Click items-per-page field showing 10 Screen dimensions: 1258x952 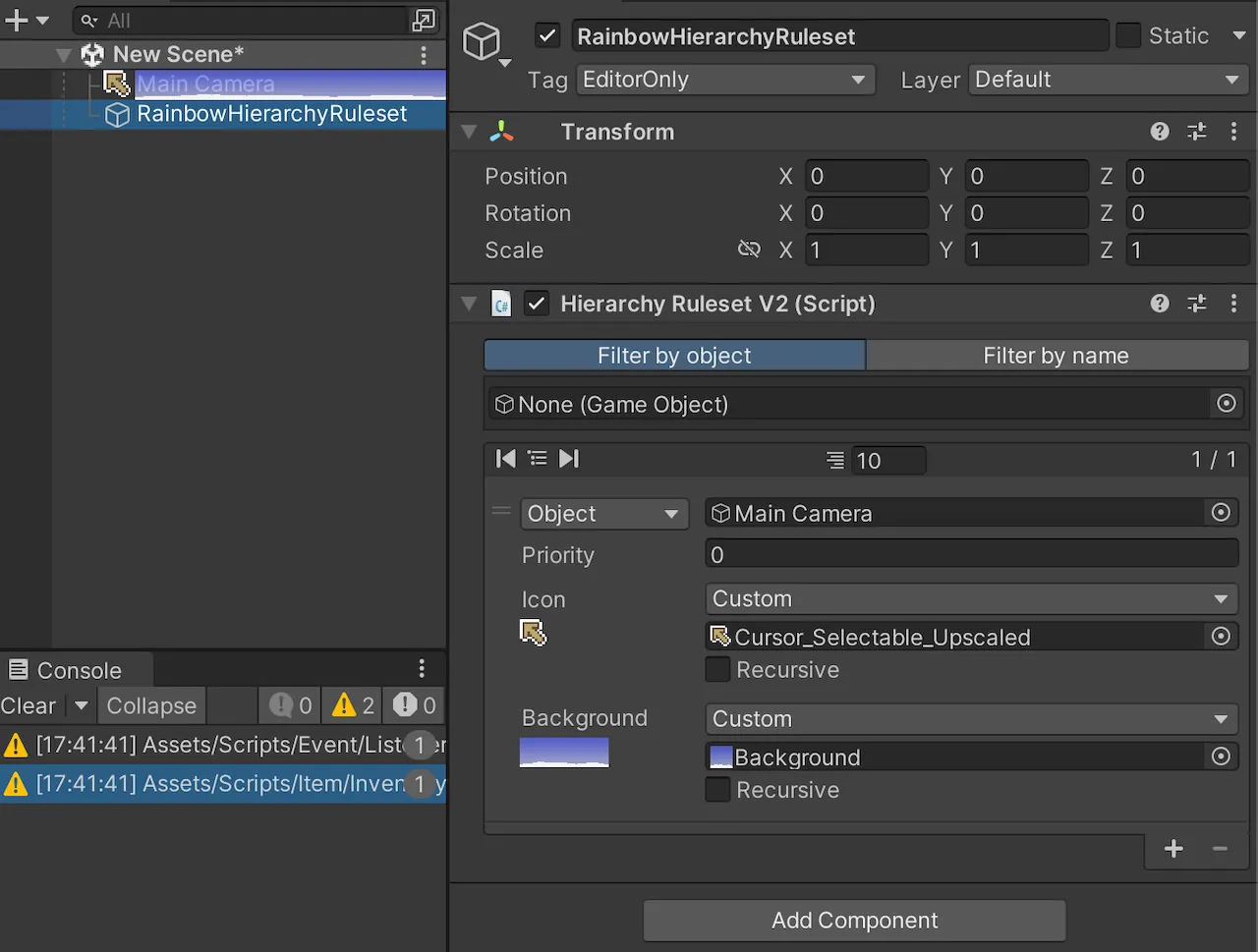click(x=888, y=460)
